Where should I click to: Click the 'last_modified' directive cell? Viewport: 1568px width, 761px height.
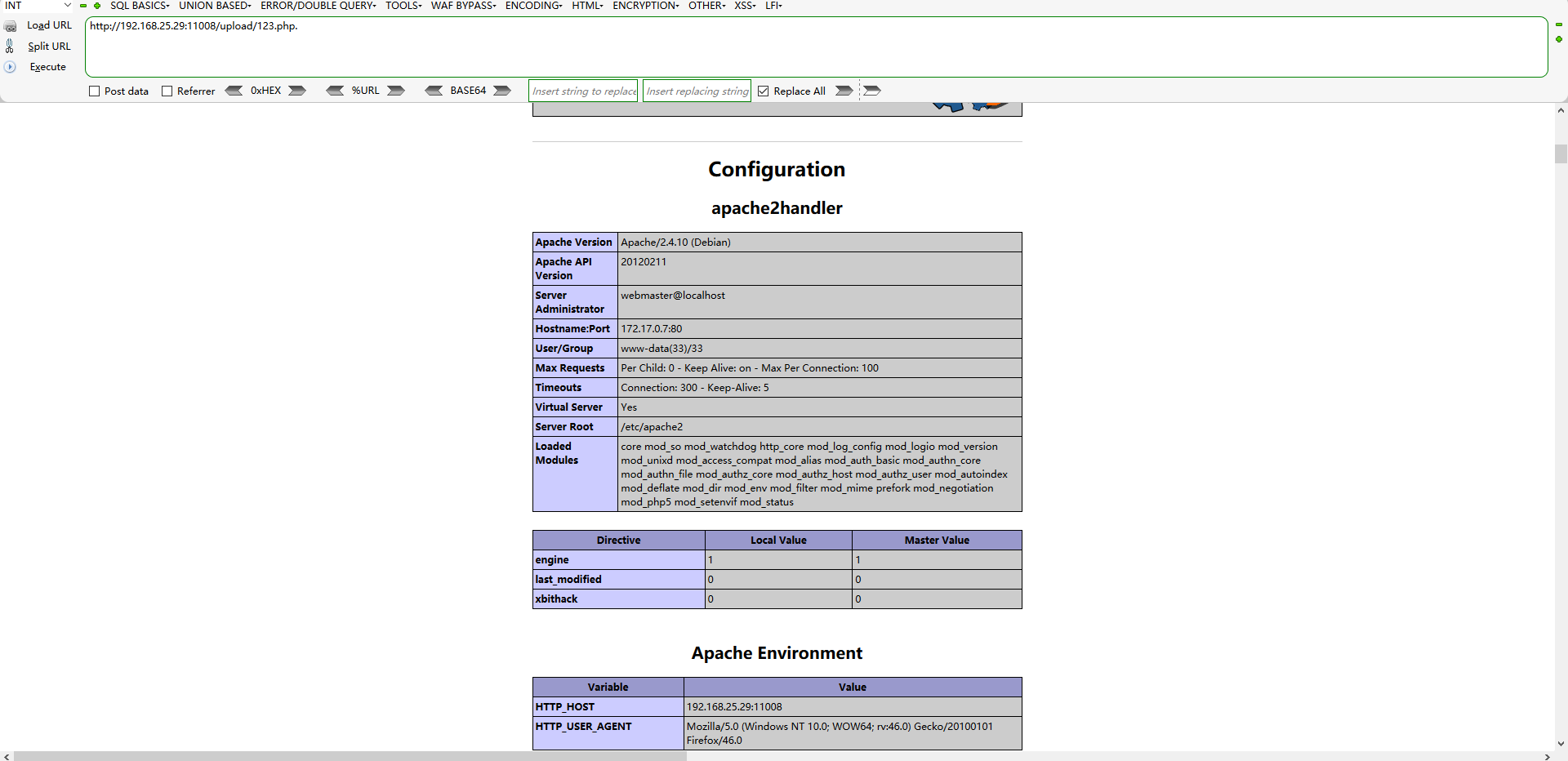click(x=619, y=580)
